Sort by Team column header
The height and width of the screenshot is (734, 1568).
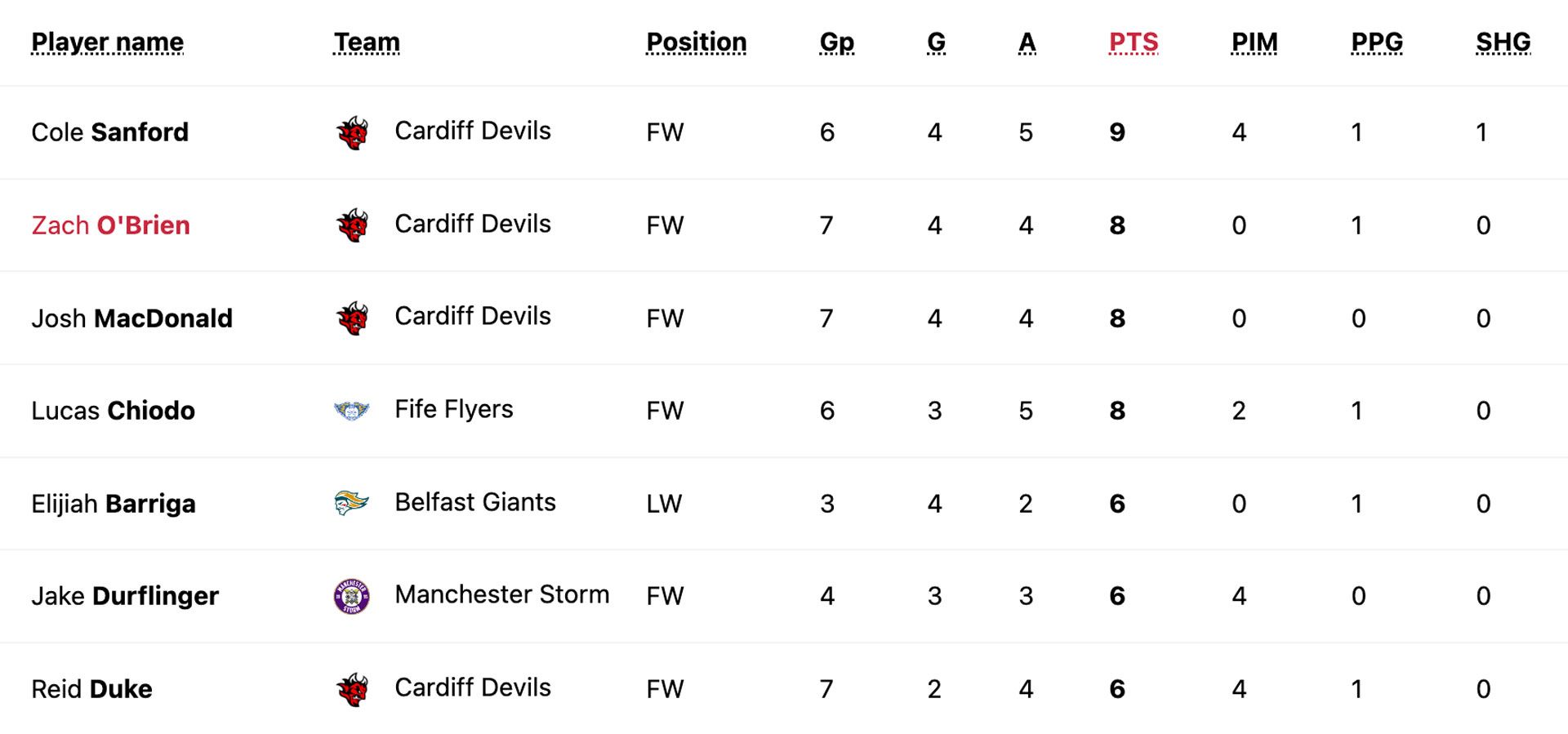[367, 42]
